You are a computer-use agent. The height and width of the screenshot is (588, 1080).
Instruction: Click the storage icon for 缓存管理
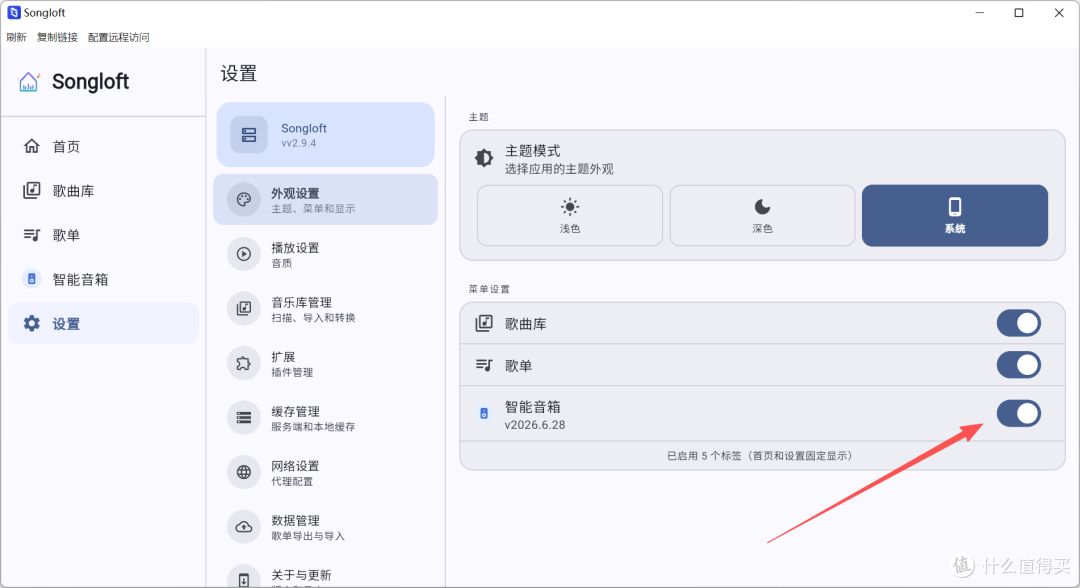click(x=244, y=418)
